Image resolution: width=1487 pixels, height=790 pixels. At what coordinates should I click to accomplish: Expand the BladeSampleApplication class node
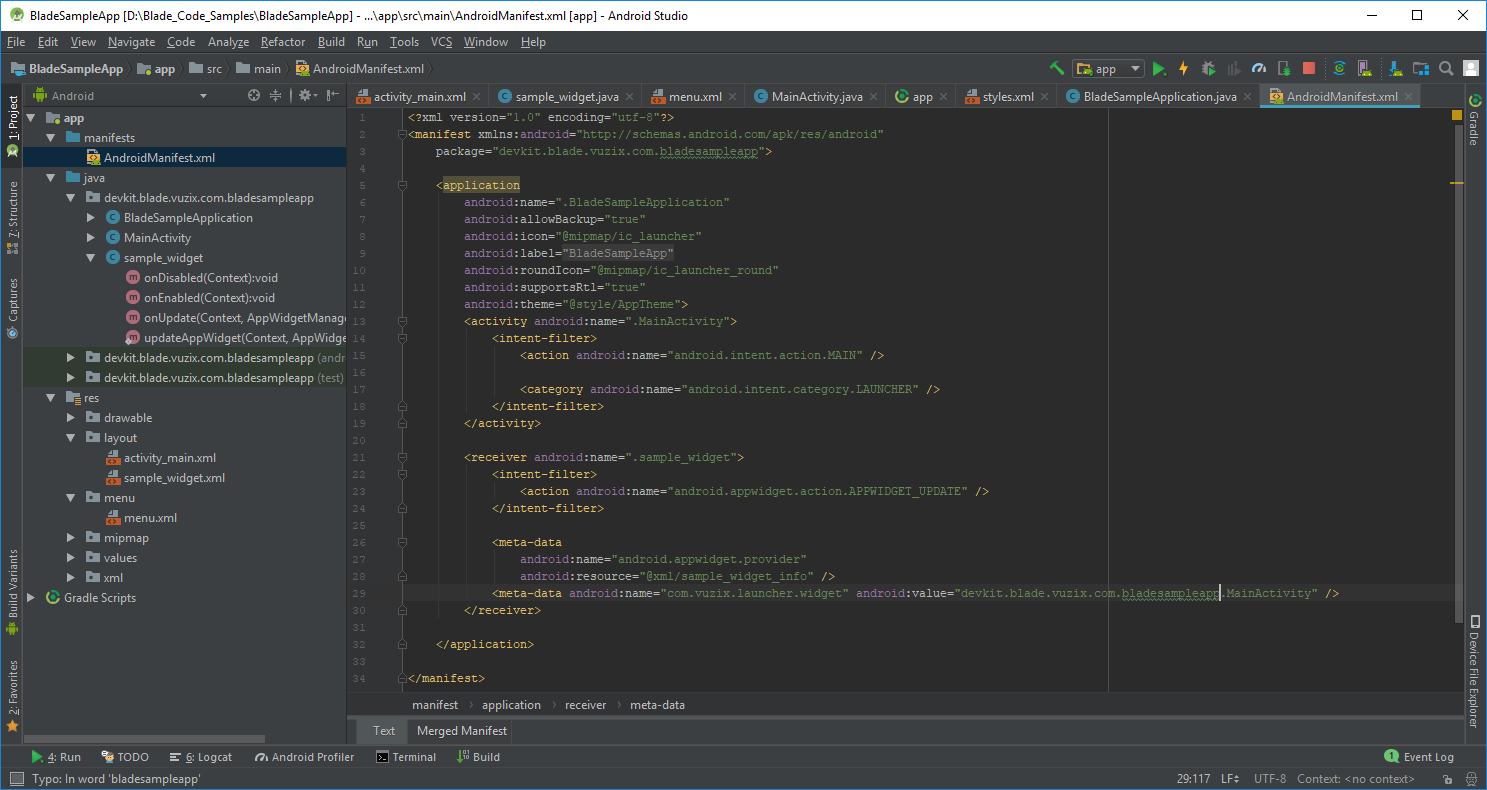(x=91, y=218)
